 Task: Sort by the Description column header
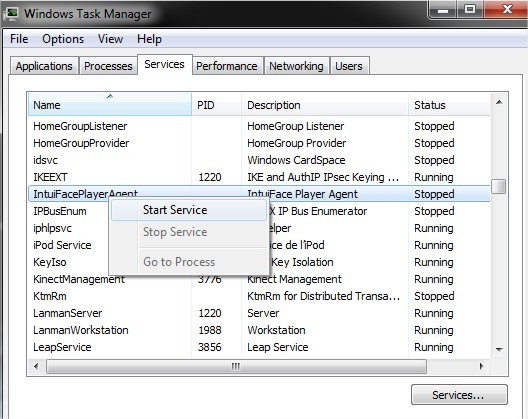point(325,105)
